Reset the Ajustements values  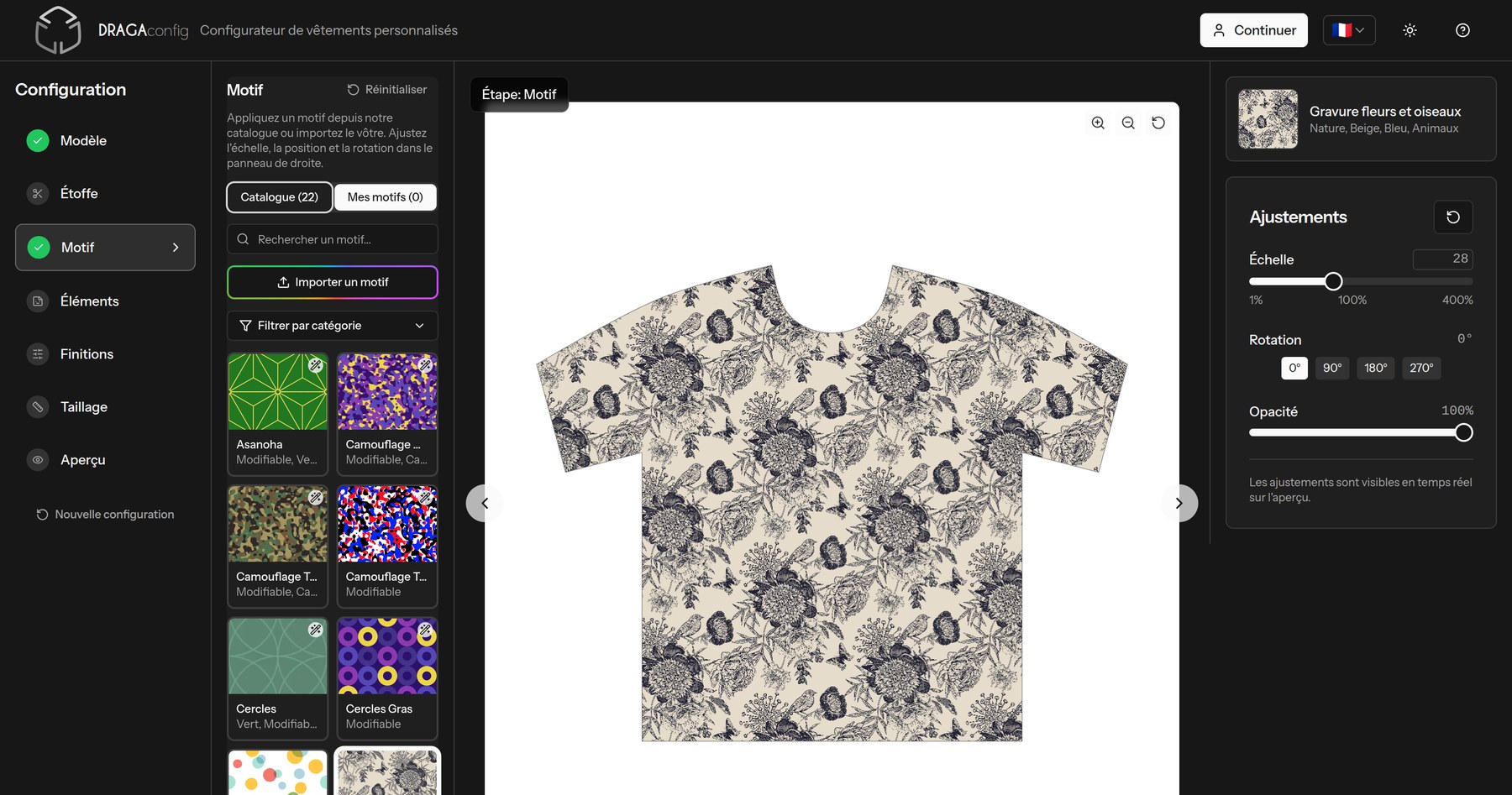tap(1453, 217)
